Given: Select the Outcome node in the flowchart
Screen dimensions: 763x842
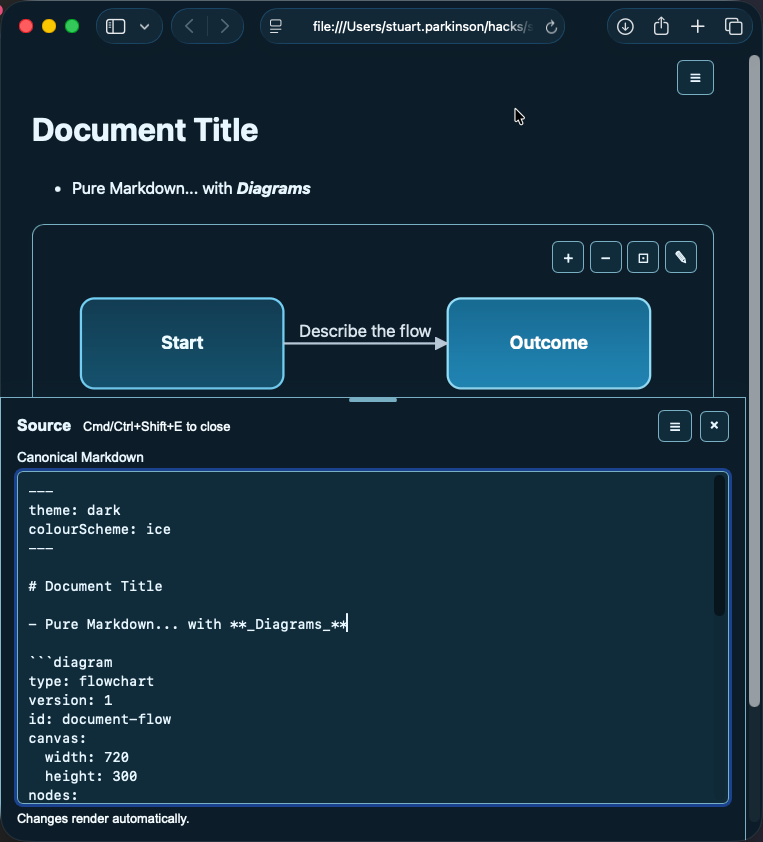Looking at the screenshot, I should [x=549, y=343].
